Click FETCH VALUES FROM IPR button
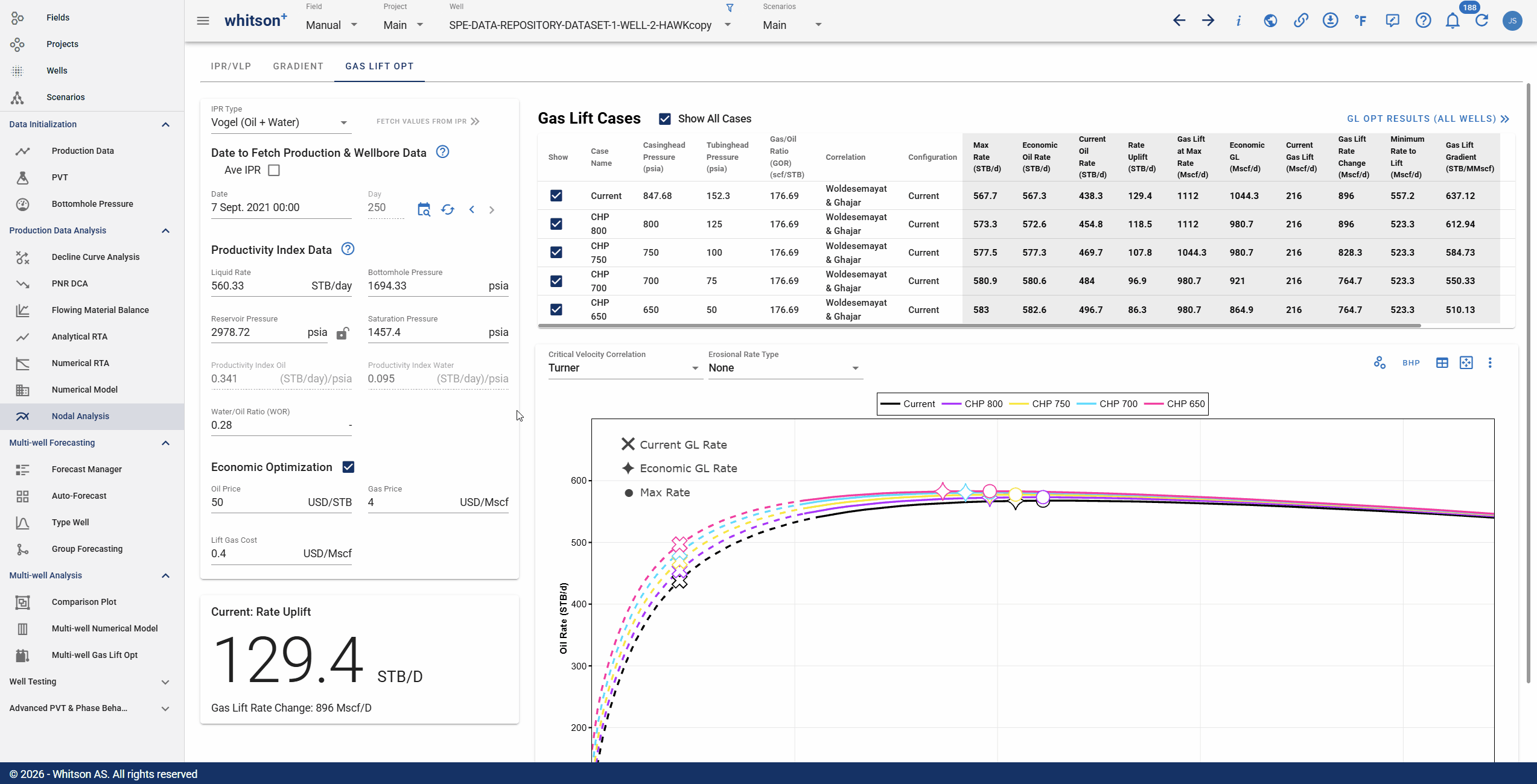Image resolution: width=1537 pixels, height=784 pixels. click(428, 121)
